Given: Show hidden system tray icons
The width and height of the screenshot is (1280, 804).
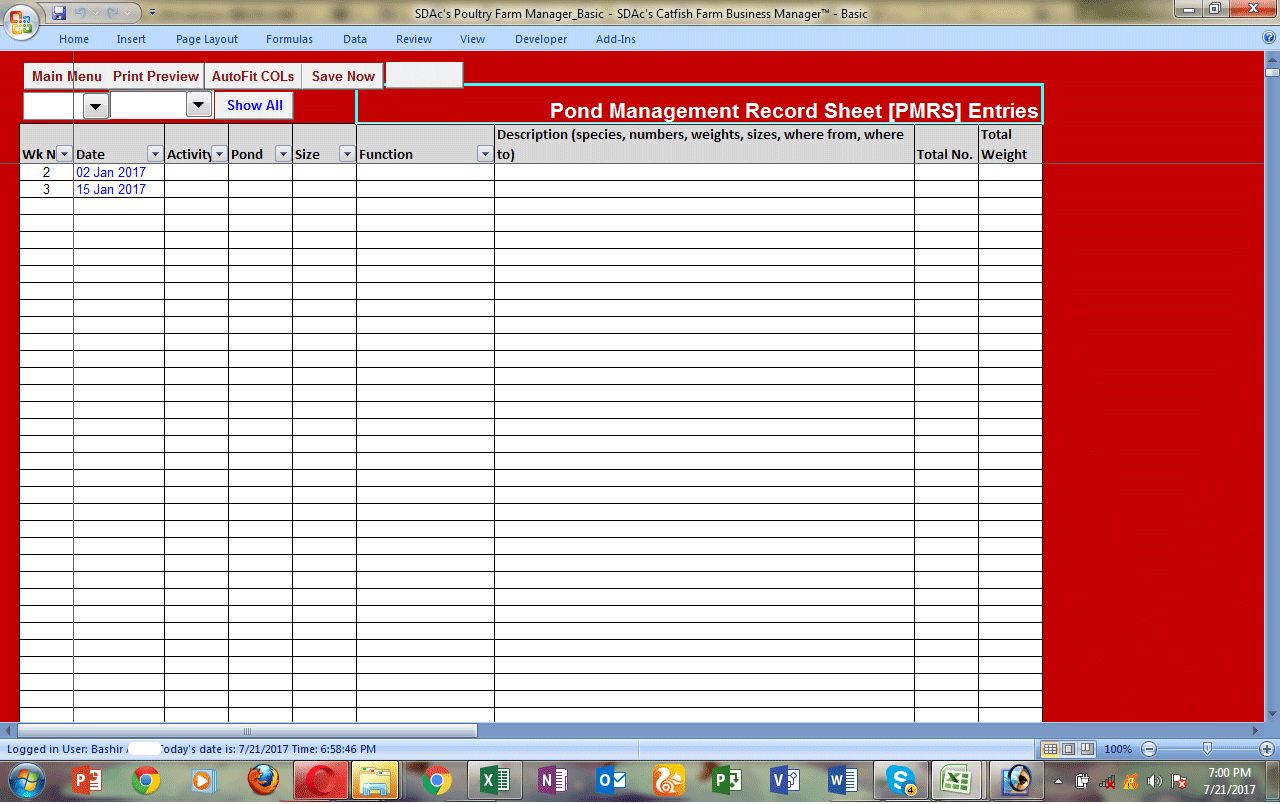Looking at the screenshot, I should tap(1058, 781).
